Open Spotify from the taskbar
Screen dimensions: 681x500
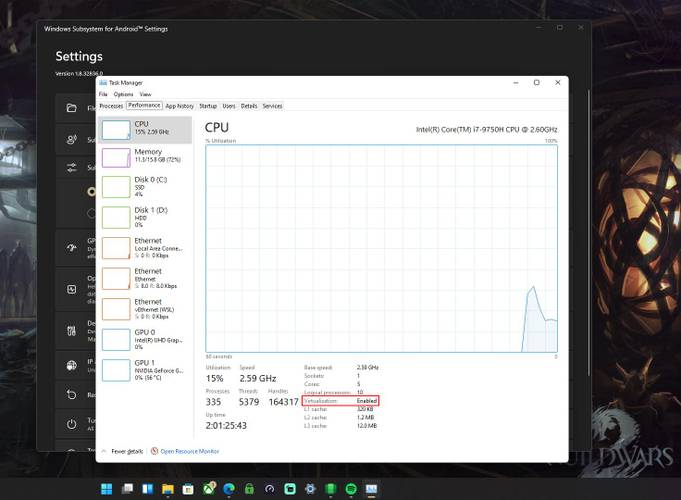coord(351,489)
